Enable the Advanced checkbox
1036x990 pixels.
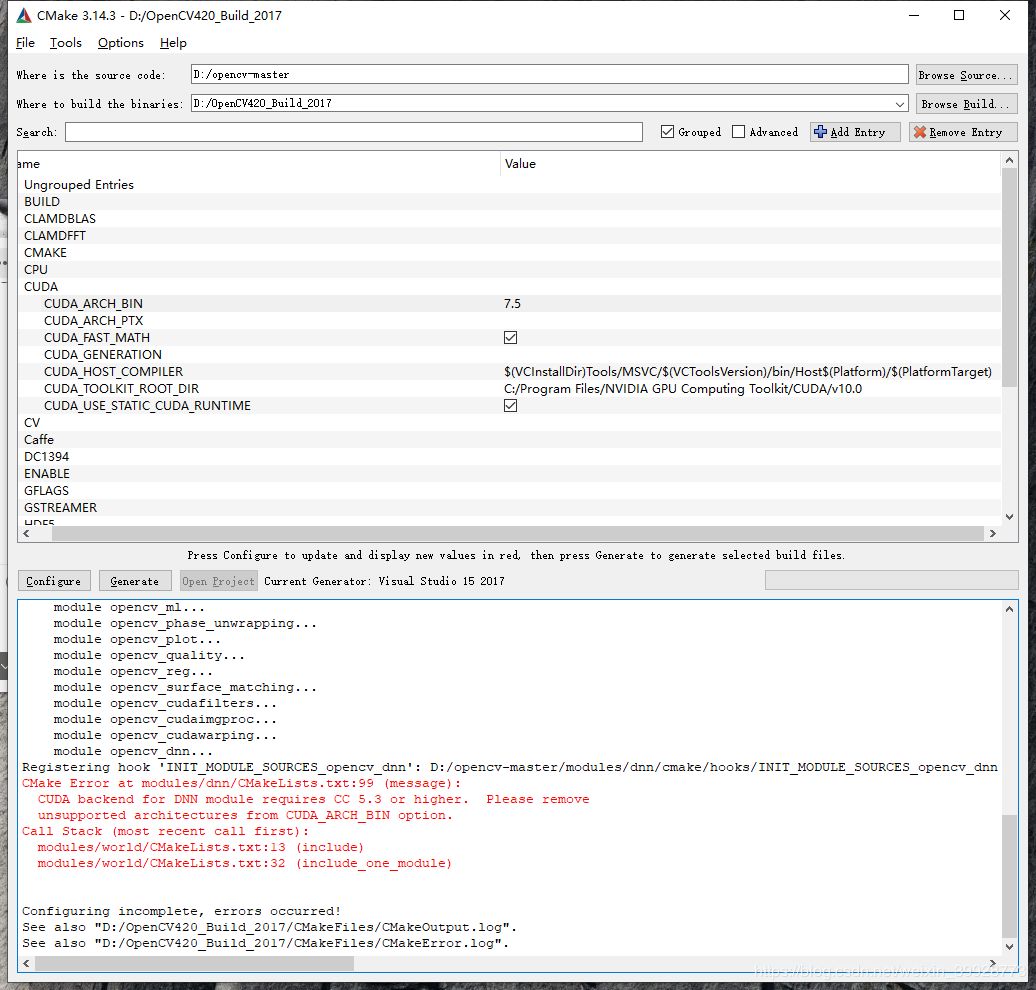[739, 132]
